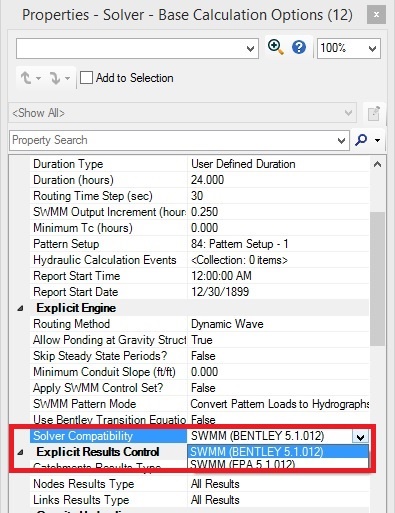Click the Duration (hours) value 24.000
The image size is (395, 513).
[207, 180]
